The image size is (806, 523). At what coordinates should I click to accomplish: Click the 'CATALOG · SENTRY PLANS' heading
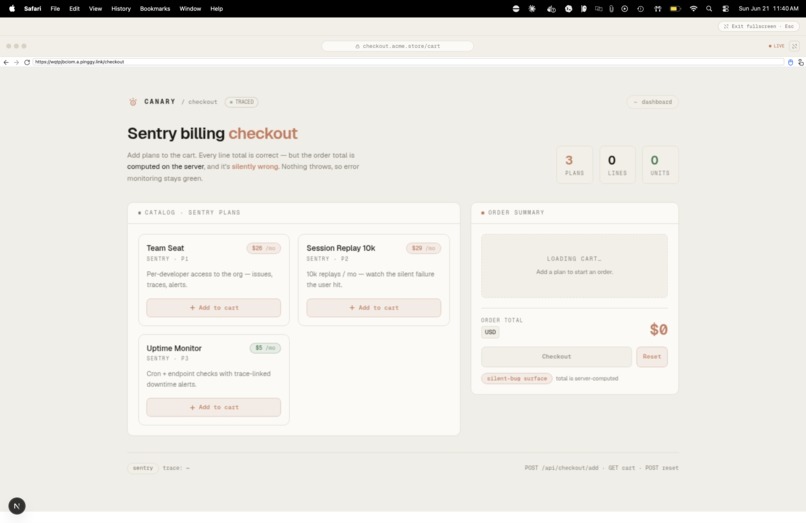192,212
